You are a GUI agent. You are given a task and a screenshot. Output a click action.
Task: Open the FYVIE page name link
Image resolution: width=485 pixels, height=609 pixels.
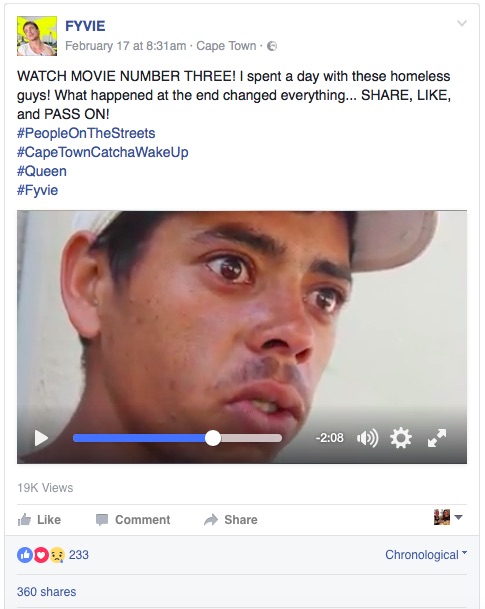(85, 26)
